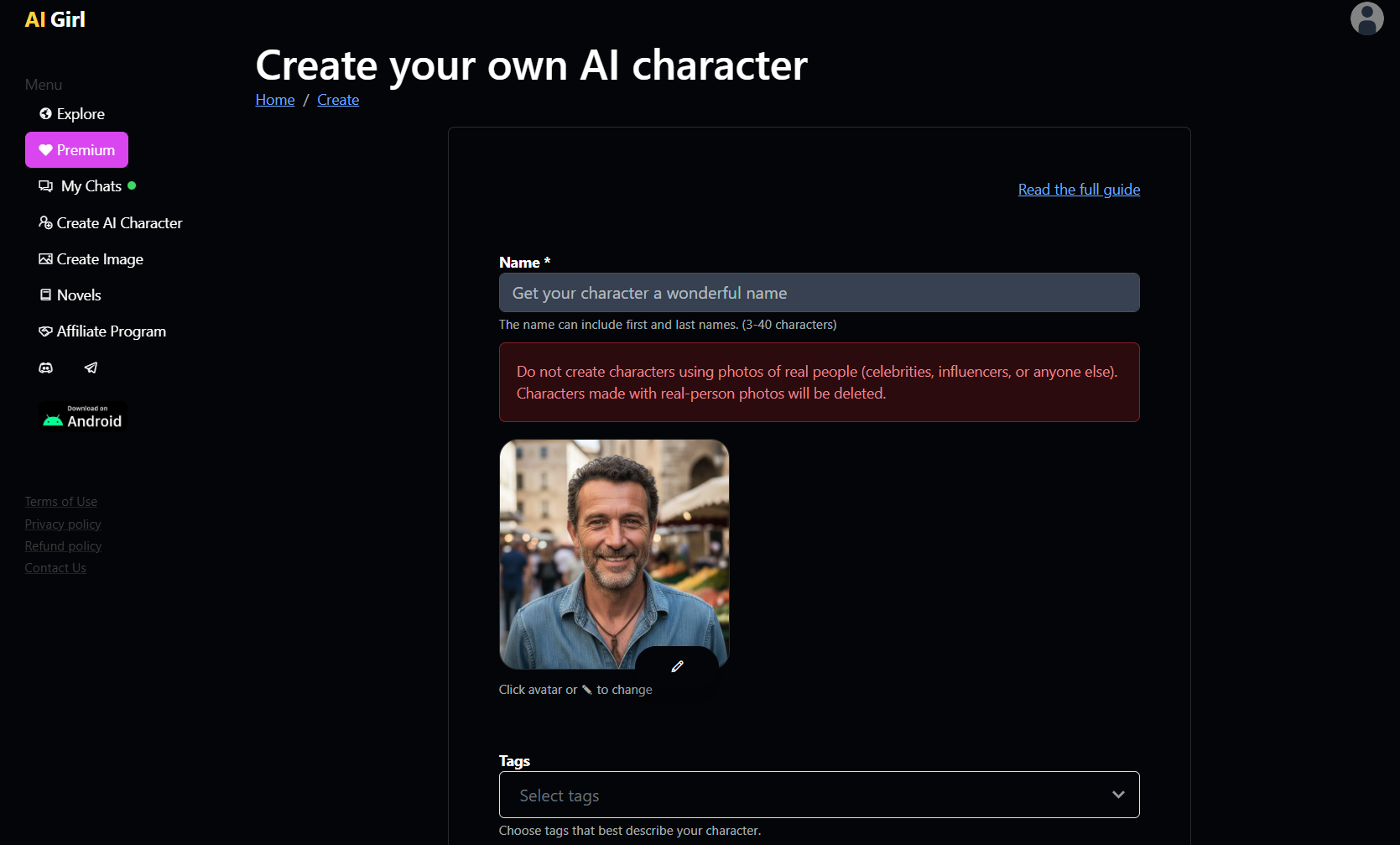This screenshot has height=845, width=1400.
Task: Click the pencil edit avatar button
Action: pyautogui.click(x=677, y=666)
